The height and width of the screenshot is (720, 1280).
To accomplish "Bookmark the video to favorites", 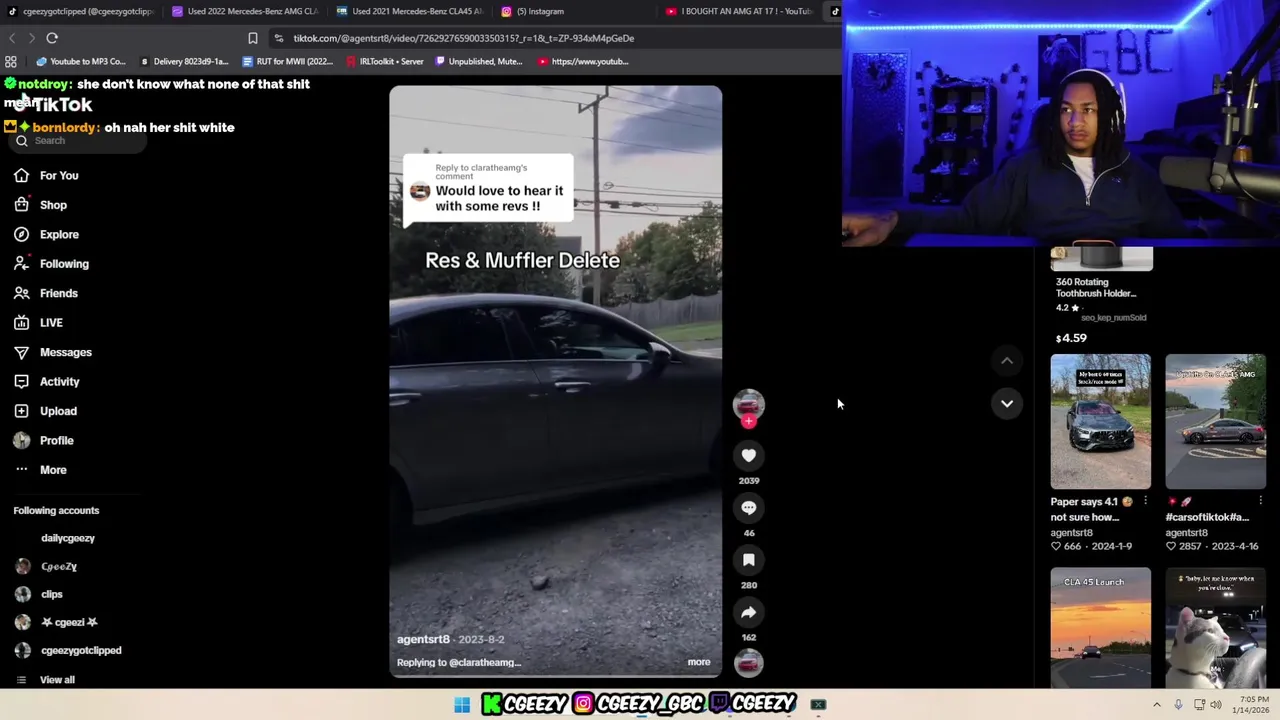I will 749,560.
